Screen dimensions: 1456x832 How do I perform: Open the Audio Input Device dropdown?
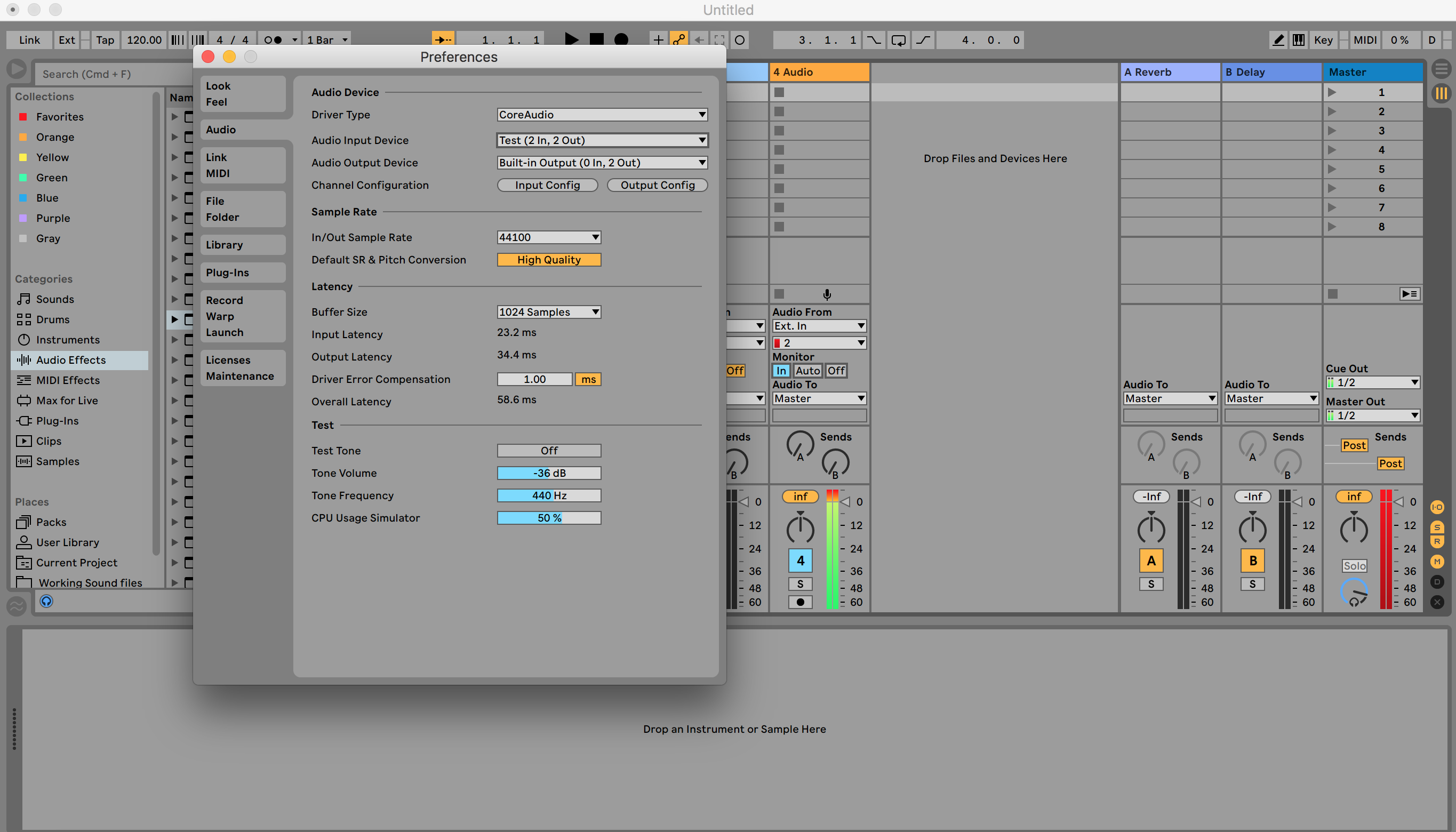(602, 140)
